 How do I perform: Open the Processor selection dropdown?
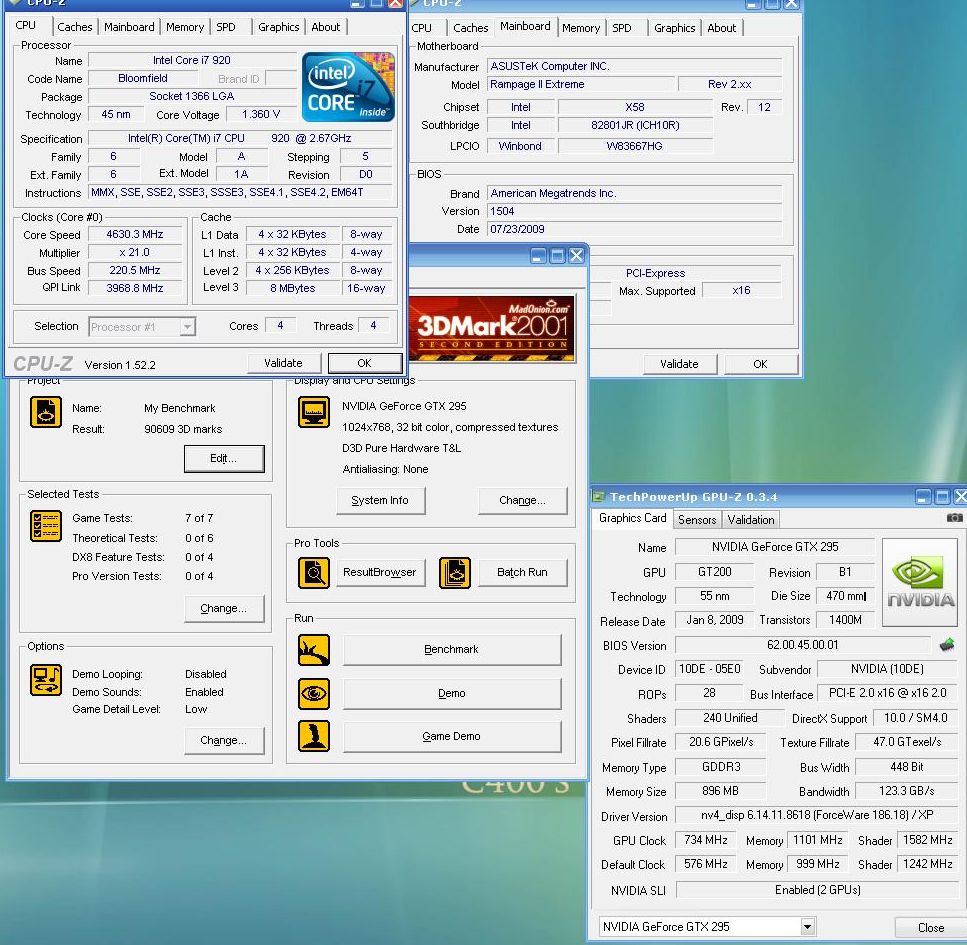point(187,326)
